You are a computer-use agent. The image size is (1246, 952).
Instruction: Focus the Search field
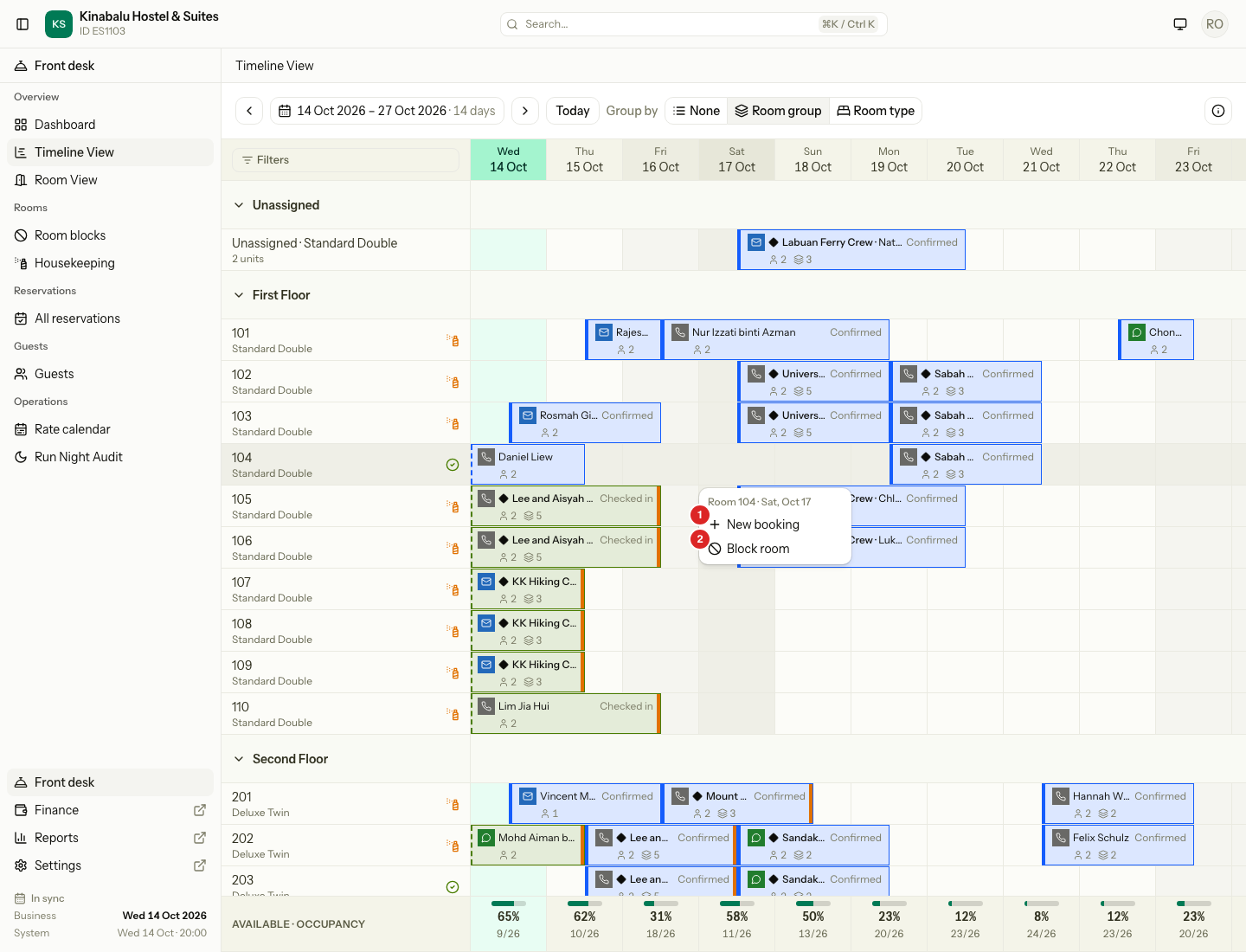click(693, 24)
